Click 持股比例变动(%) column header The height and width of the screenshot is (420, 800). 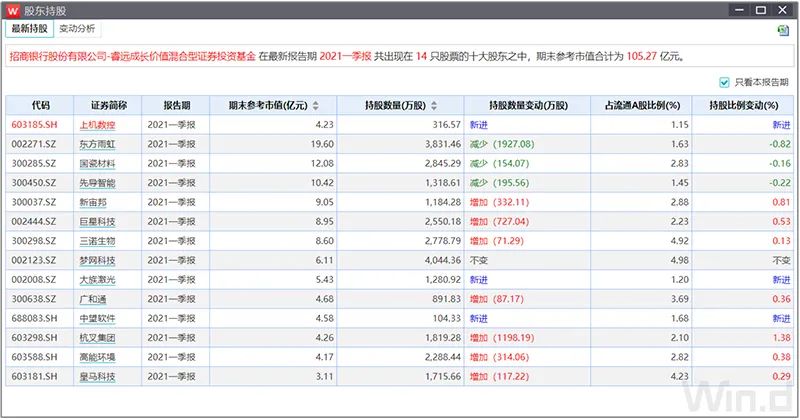[743, 105]
